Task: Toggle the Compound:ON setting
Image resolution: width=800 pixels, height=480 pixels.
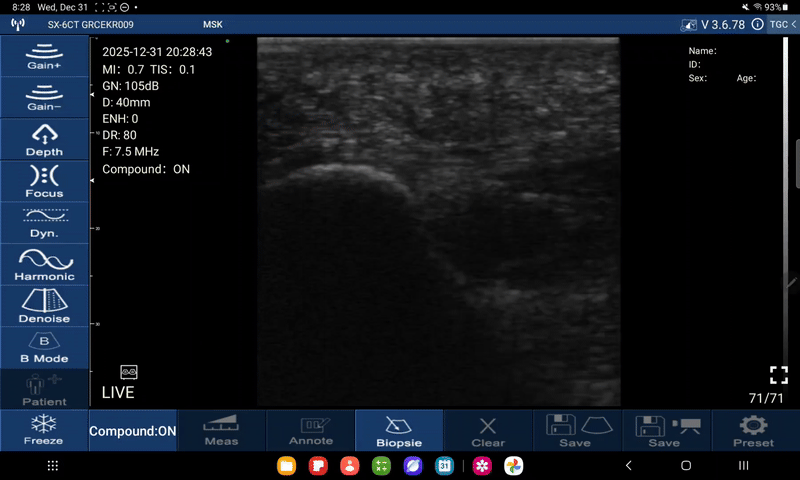Action: click(133, 431)
